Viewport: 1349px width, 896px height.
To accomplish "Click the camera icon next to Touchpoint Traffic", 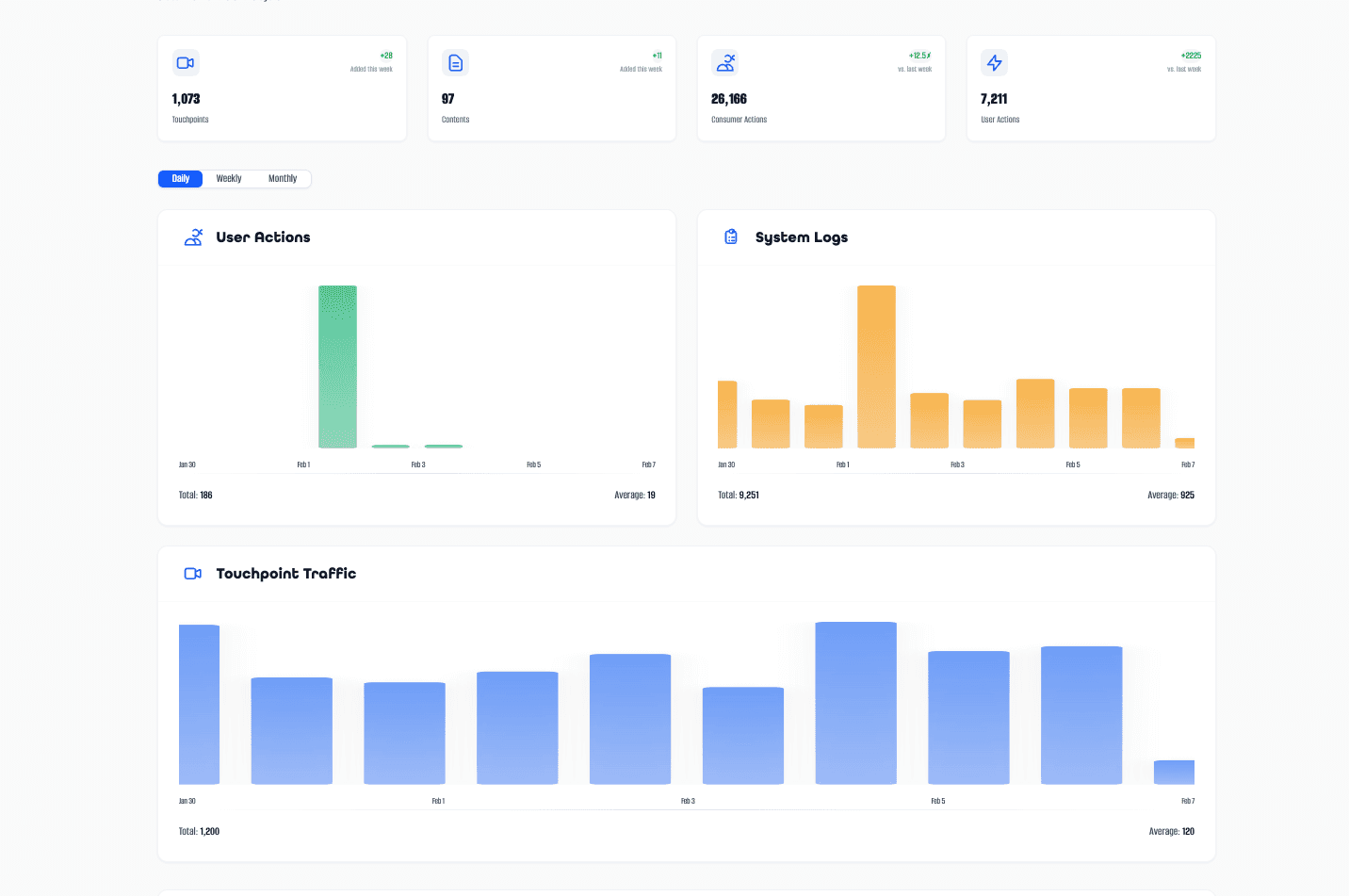I will [x=192, y=573].
